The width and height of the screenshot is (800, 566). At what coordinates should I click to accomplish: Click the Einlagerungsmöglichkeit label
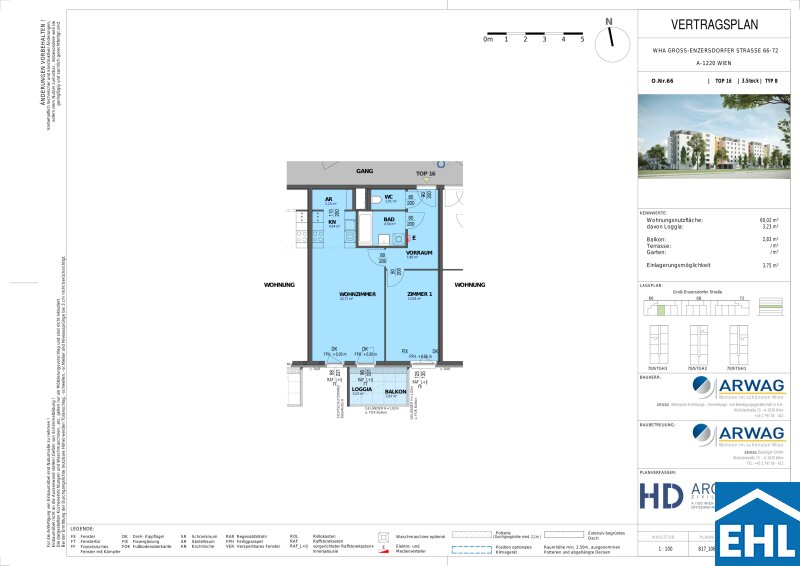[x=678, y=265]
